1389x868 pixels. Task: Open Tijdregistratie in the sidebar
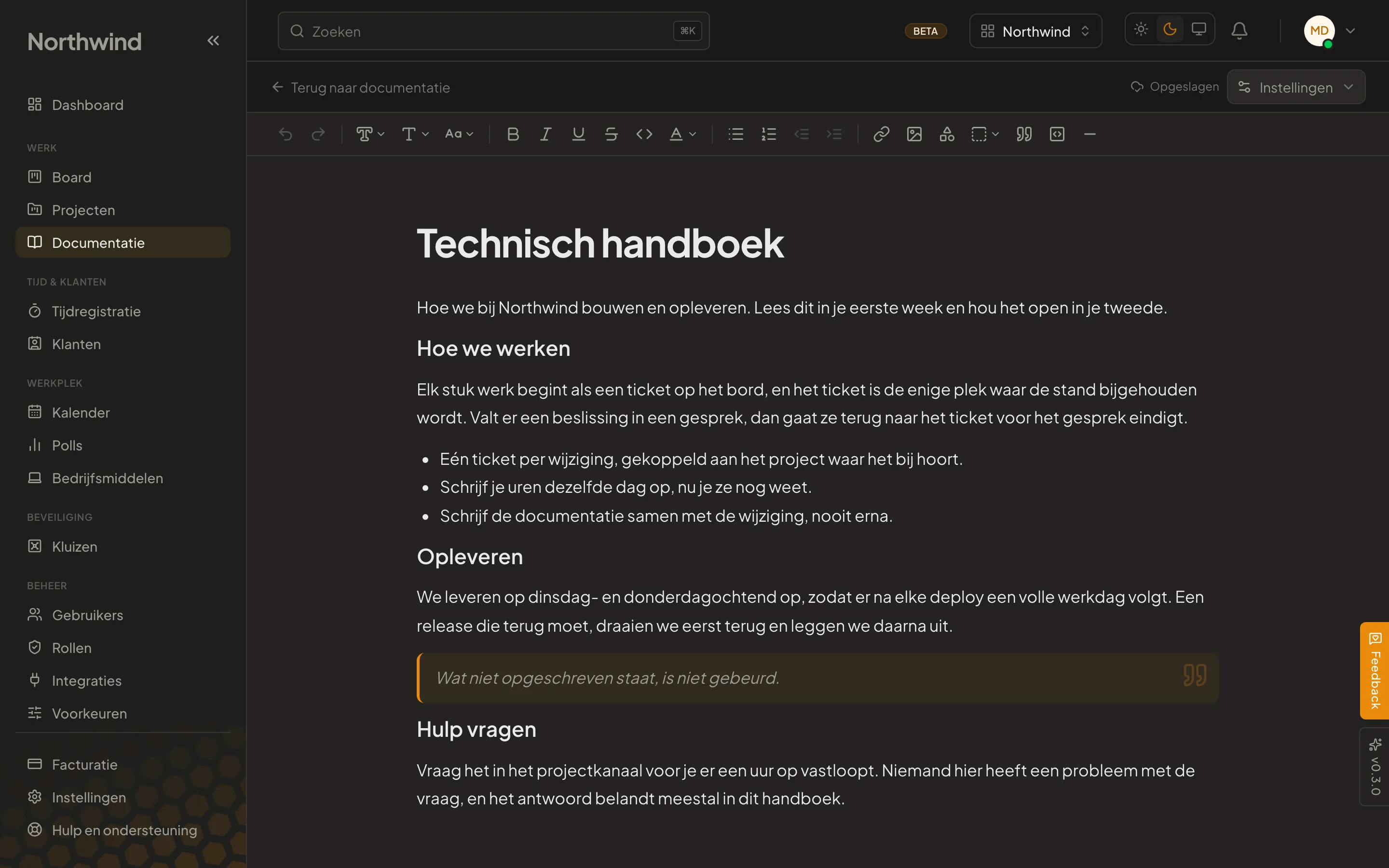pyautogui.click(x=123, y=311)
